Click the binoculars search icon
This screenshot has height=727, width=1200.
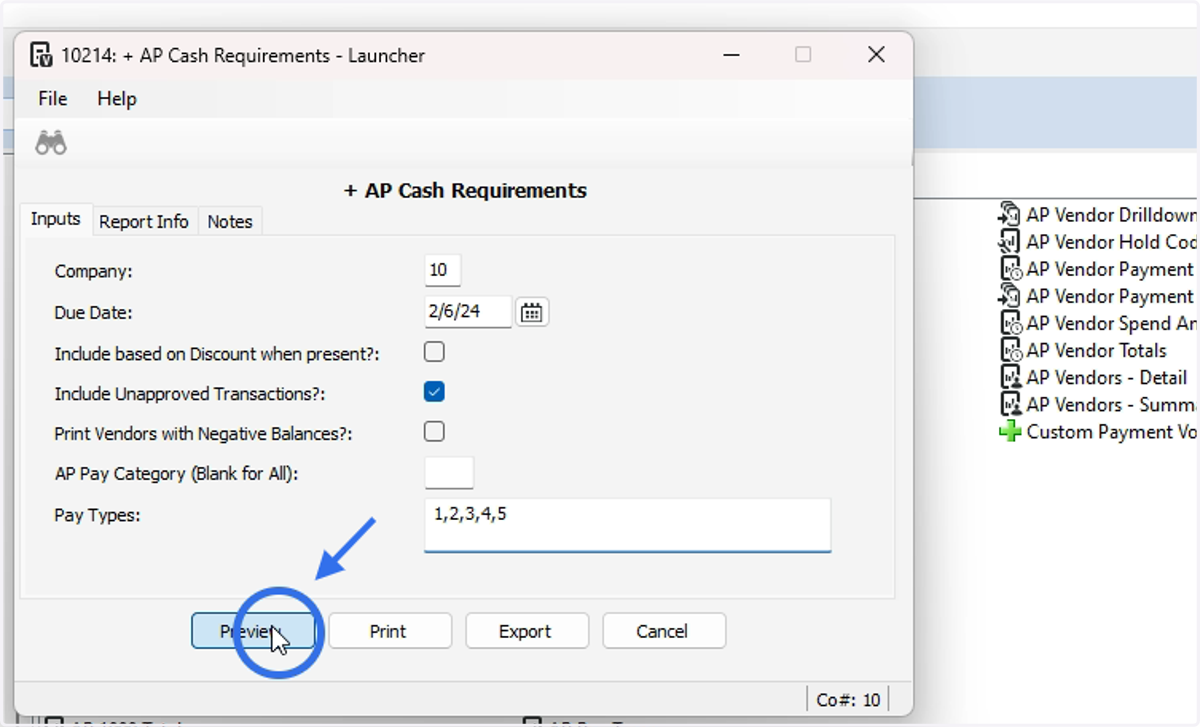pos(51,143)
